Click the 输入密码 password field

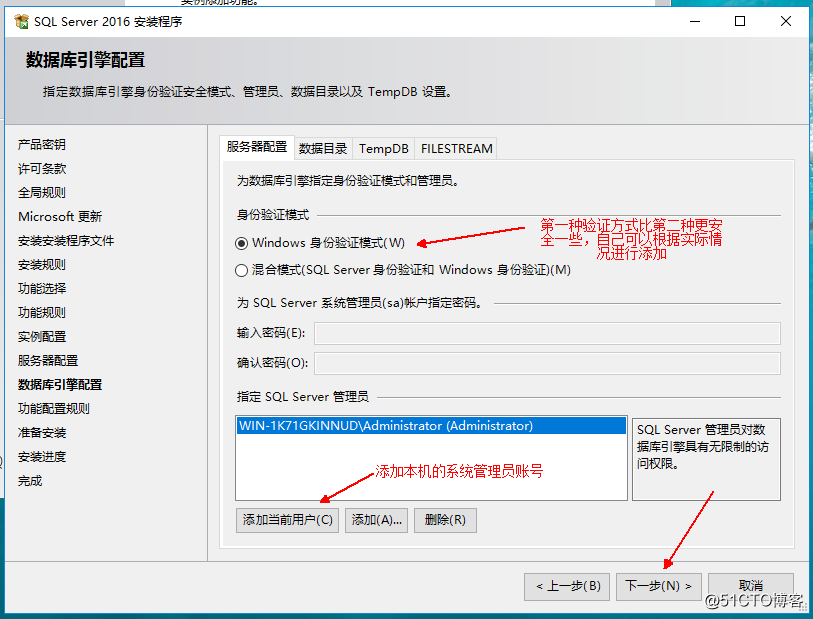coord(547,333)
